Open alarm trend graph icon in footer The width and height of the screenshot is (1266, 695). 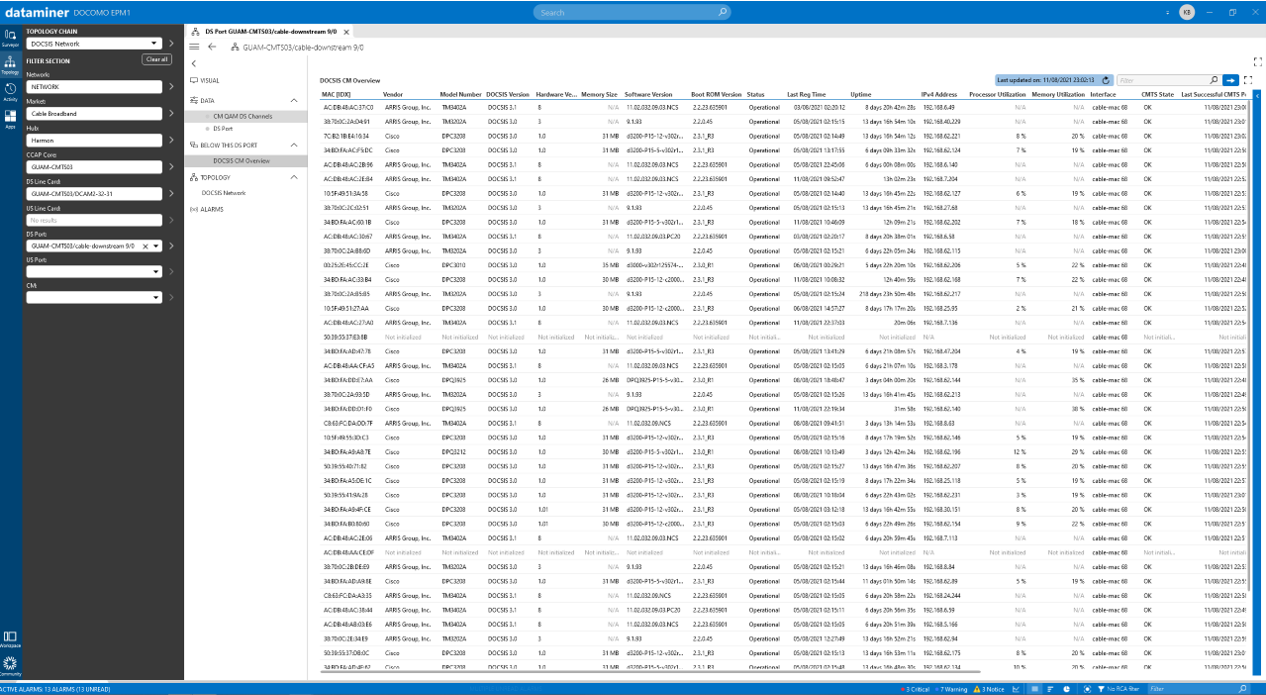[x=1018, y=689]
